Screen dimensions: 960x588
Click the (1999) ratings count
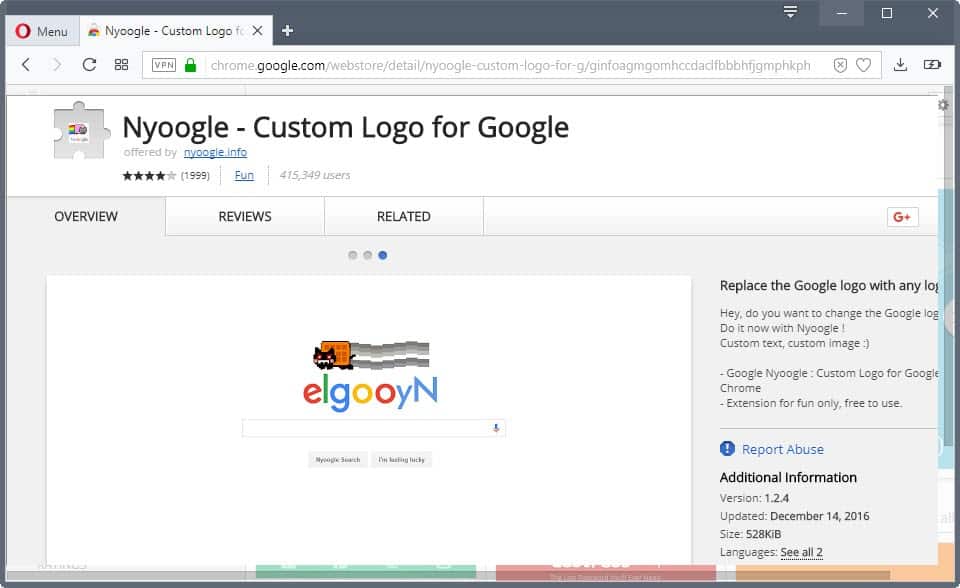[195, 176]
